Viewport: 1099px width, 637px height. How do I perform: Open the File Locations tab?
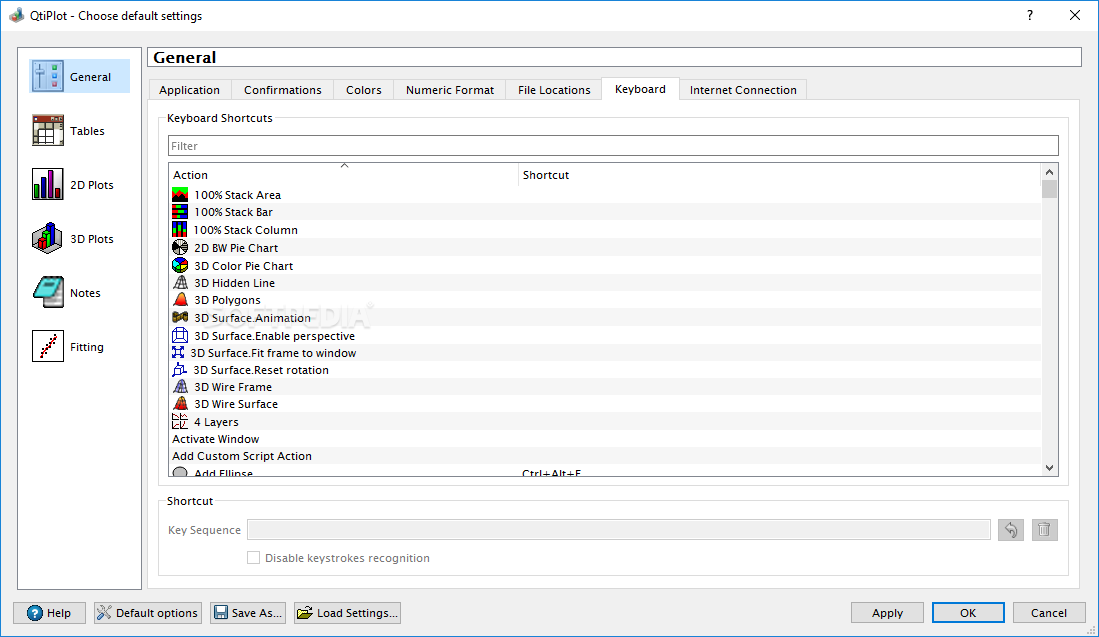(x=554, y=90)
